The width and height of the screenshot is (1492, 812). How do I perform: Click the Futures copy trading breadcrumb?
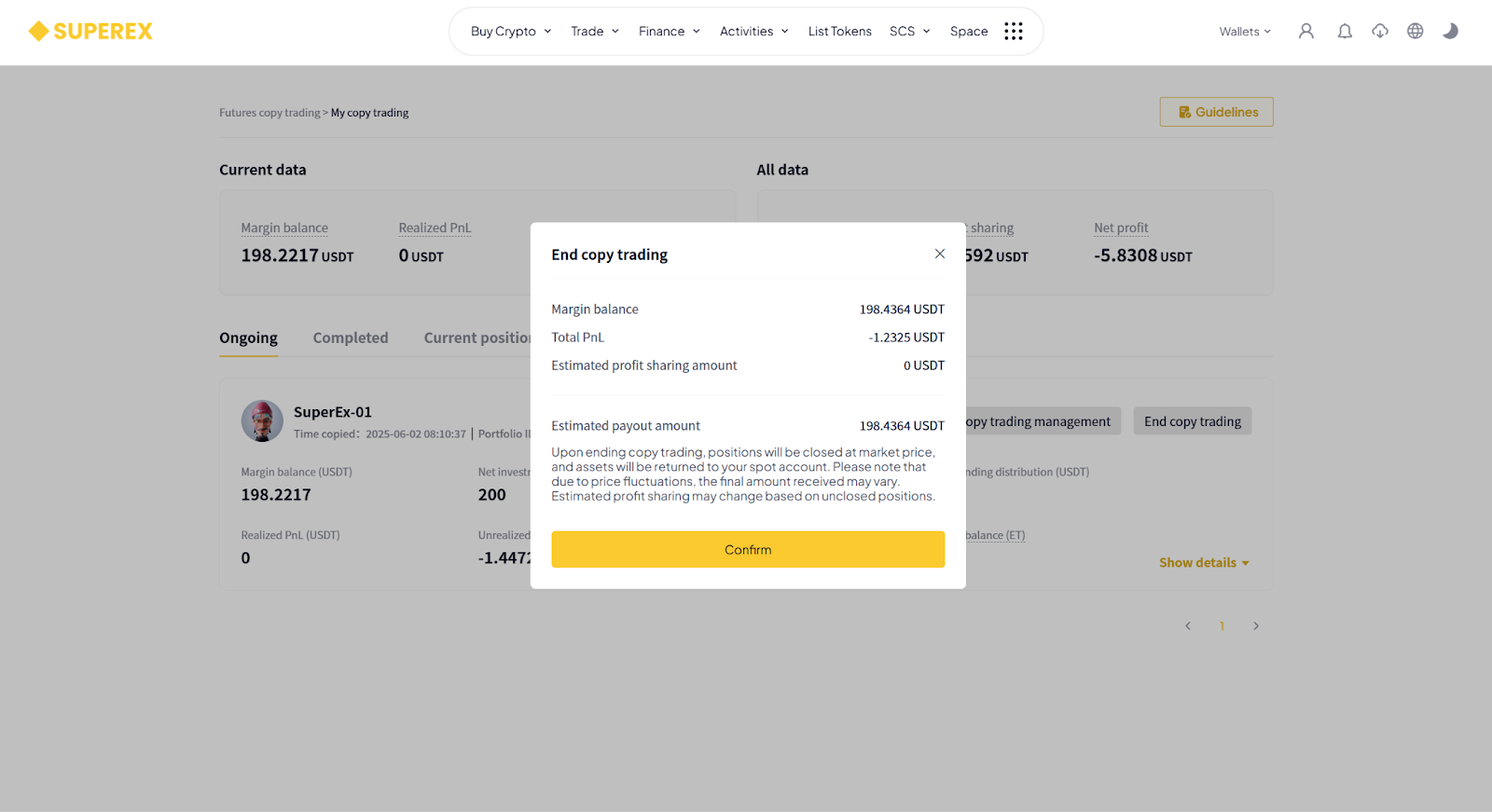[x=269, y=113]
